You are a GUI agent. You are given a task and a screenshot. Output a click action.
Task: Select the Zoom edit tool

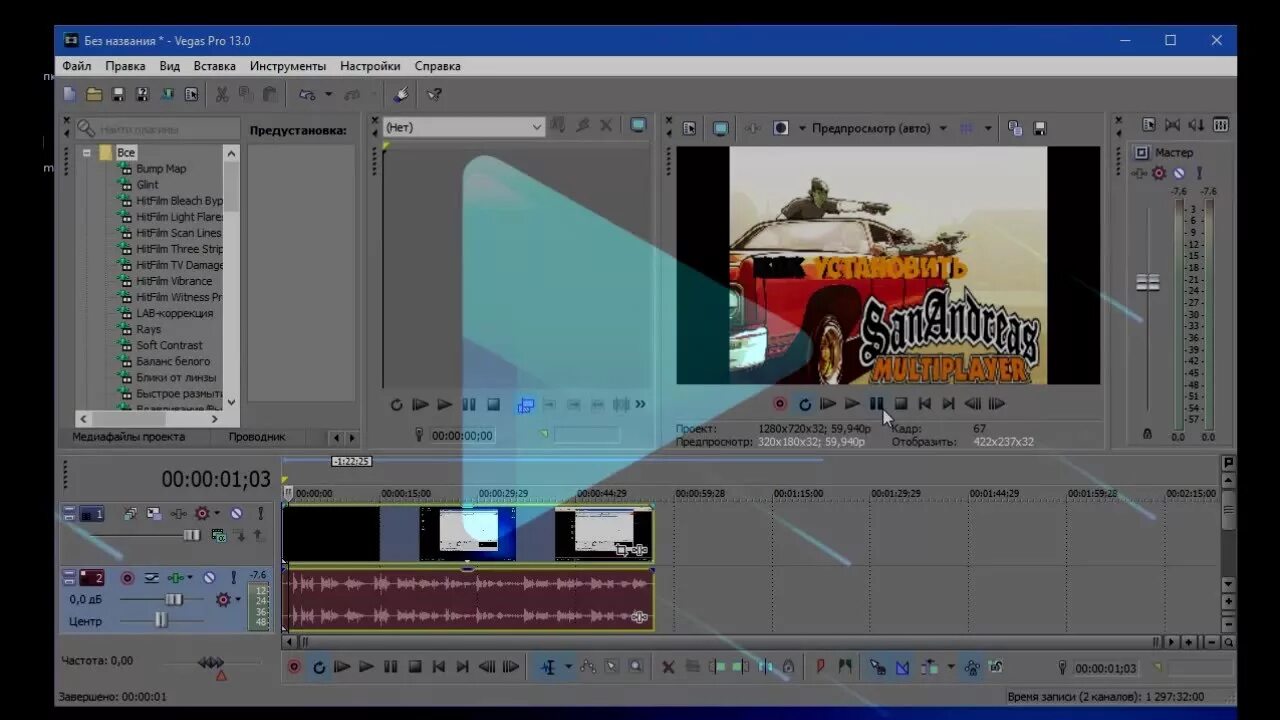point(635,667)
